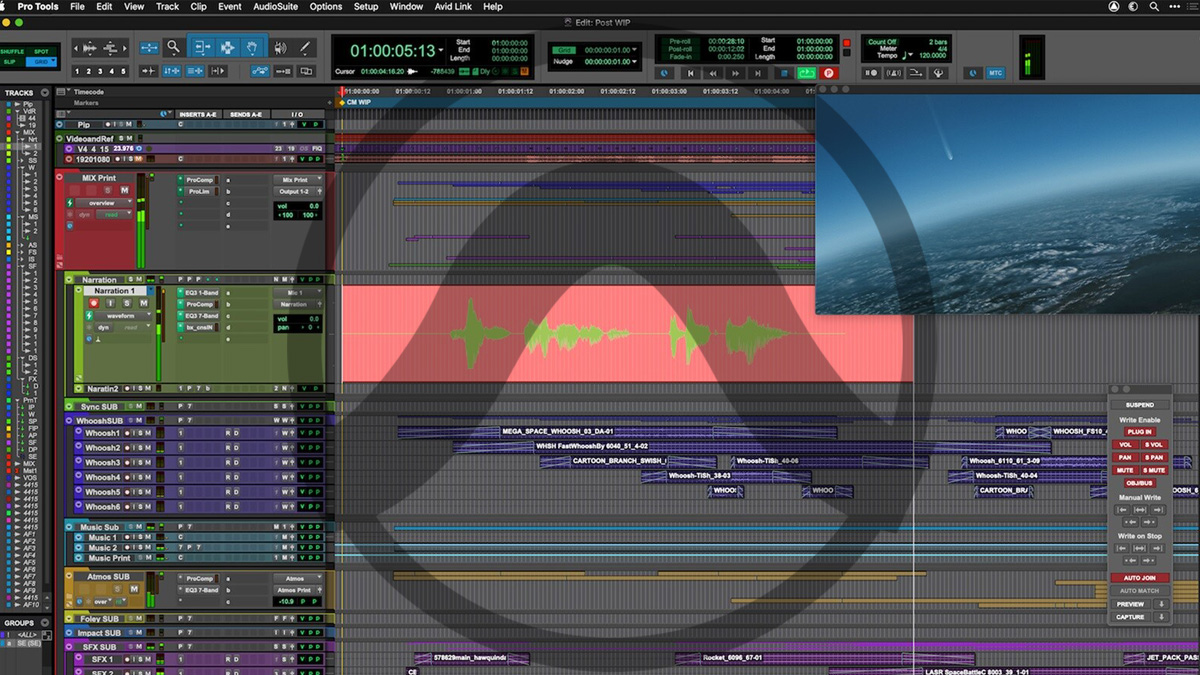This screenshot has width=1200, height=675.
Task: Click the SUSPEND automation button
Action: tap(1141, 404)
